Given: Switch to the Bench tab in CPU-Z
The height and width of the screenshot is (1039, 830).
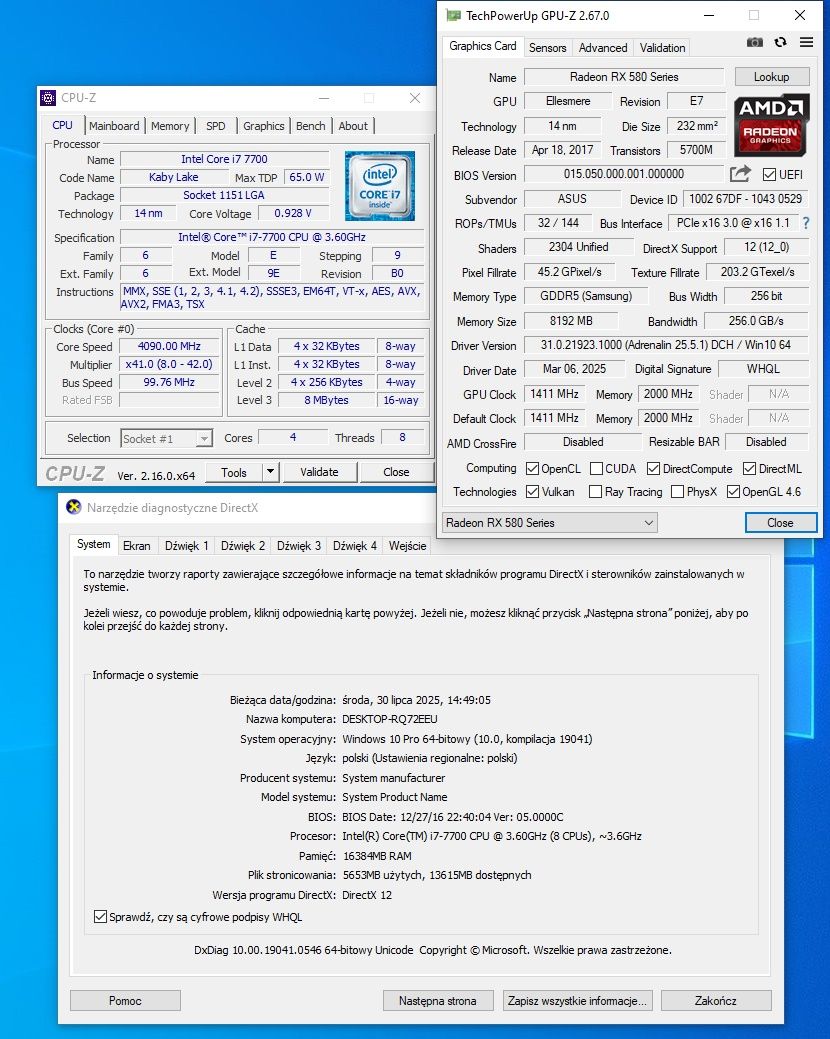Looking at the screenshot, I should [311, 126].
